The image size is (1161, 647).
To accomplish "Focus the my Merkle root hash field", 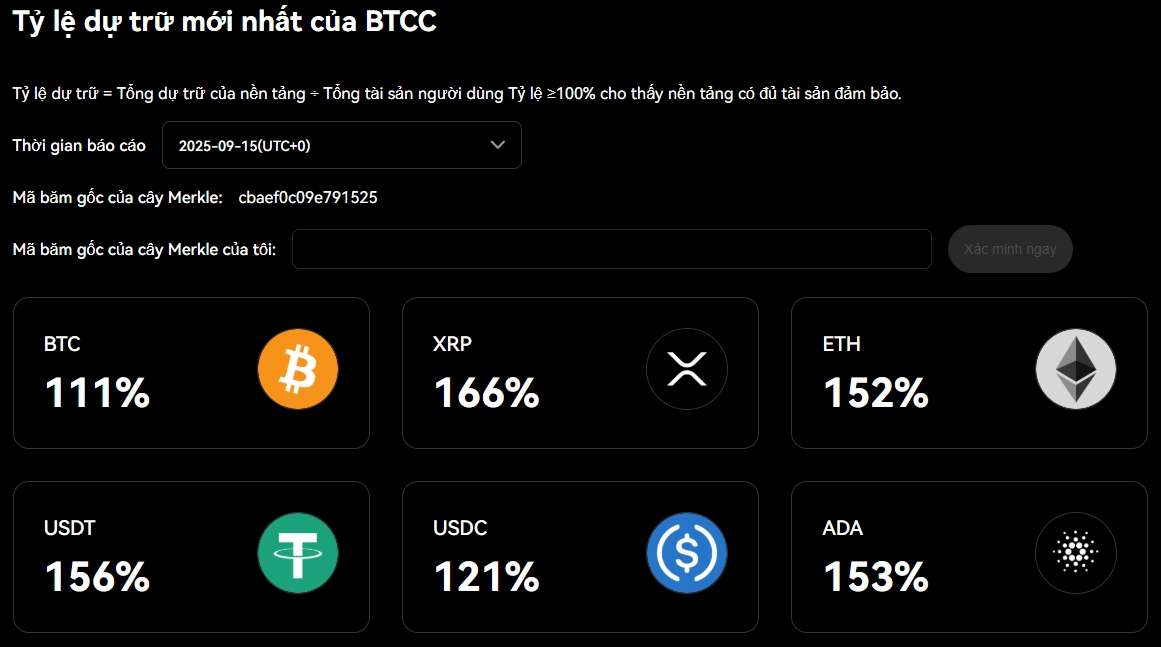I will [611, 249].
